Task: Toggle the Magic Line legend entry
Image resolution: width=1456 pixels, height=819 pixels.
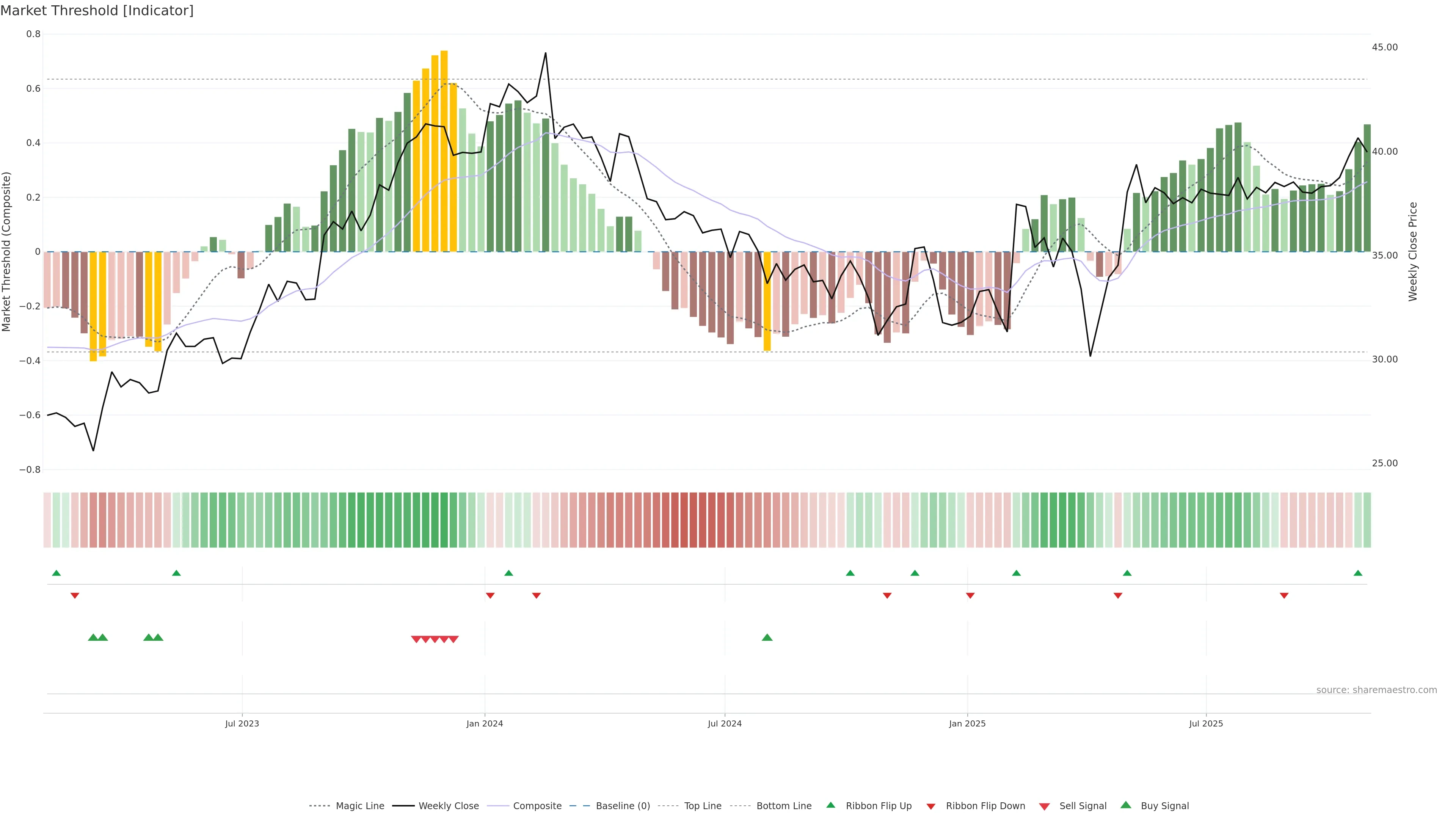Action: (x=359, y=806)
